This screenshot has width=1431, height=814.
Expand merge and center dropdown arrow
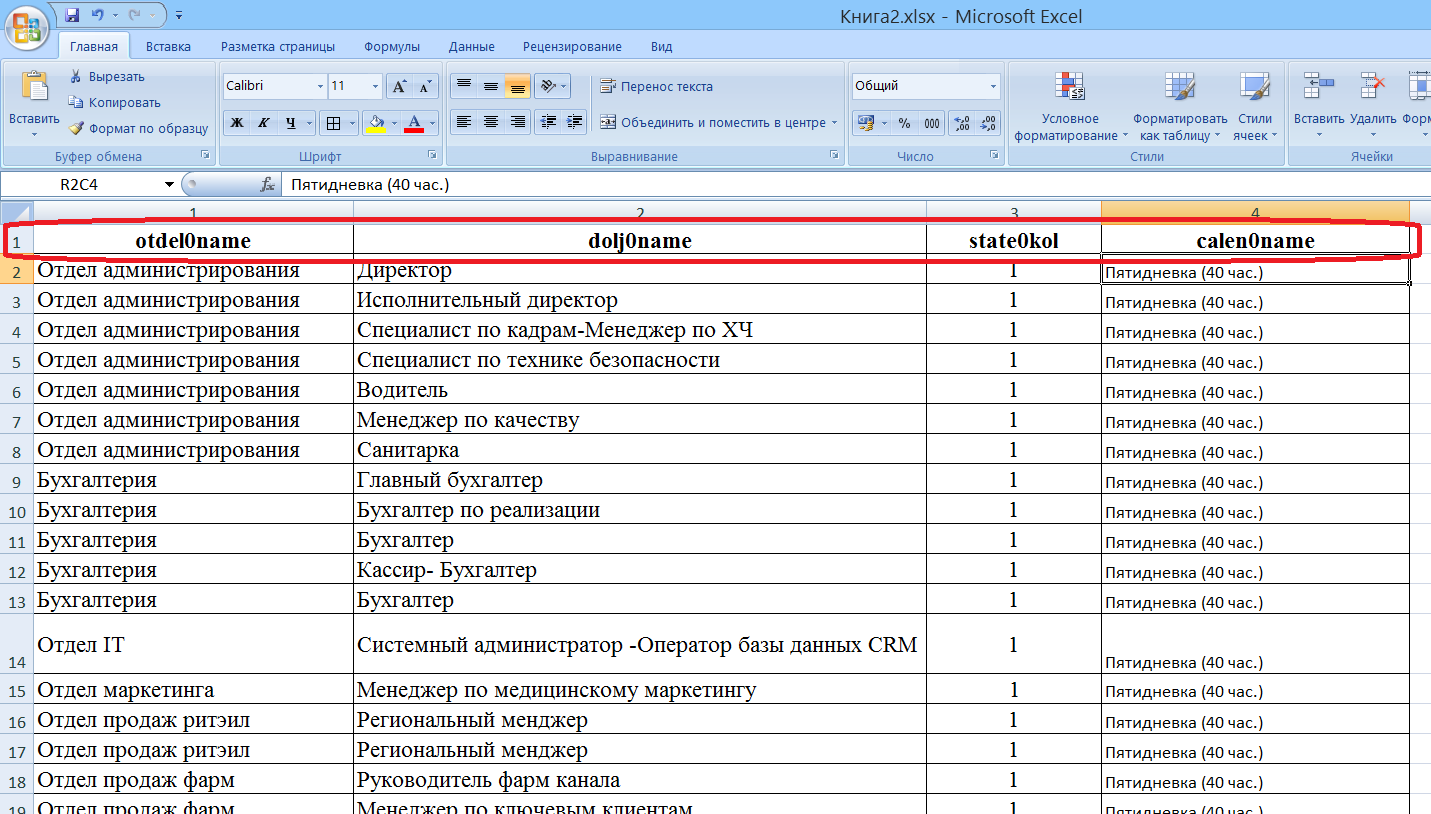(x=834, y=122)
